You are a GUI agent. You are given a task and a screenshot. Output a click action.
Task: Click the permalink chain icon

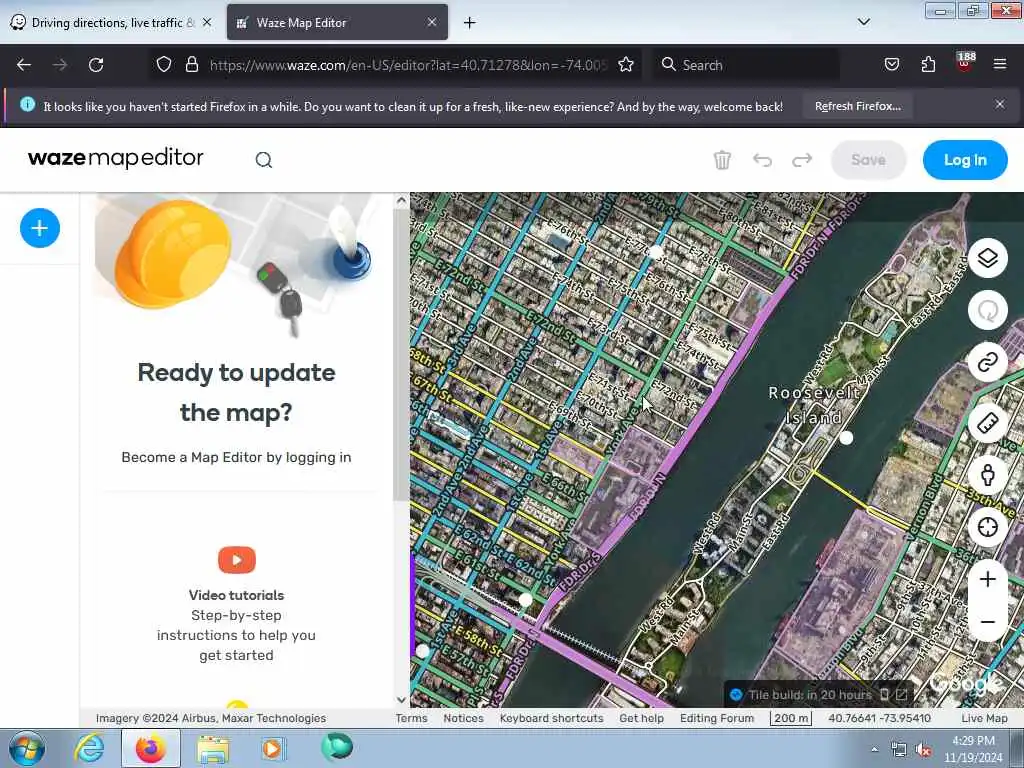(x=987, y=361)
